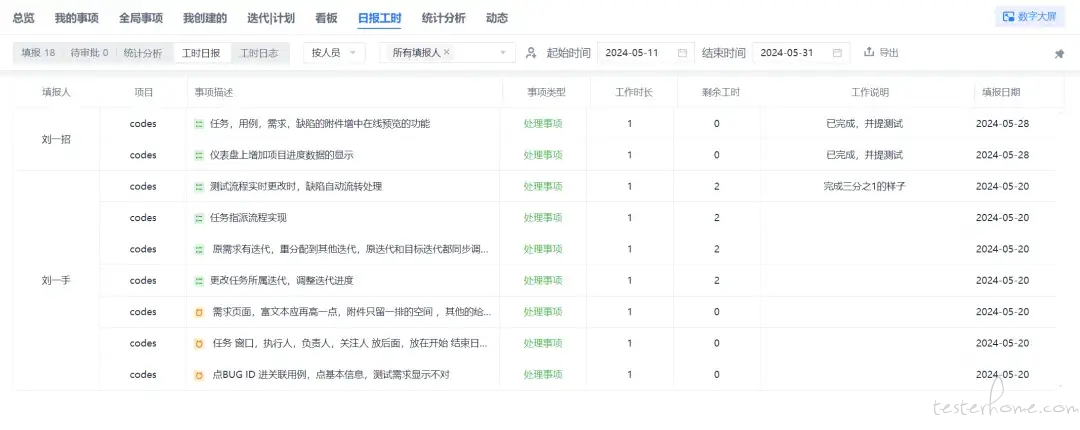Click 已完成，并提测试 in the 仪表盘 row
This screenshot has width=1080, height=430.
[864, 155]
